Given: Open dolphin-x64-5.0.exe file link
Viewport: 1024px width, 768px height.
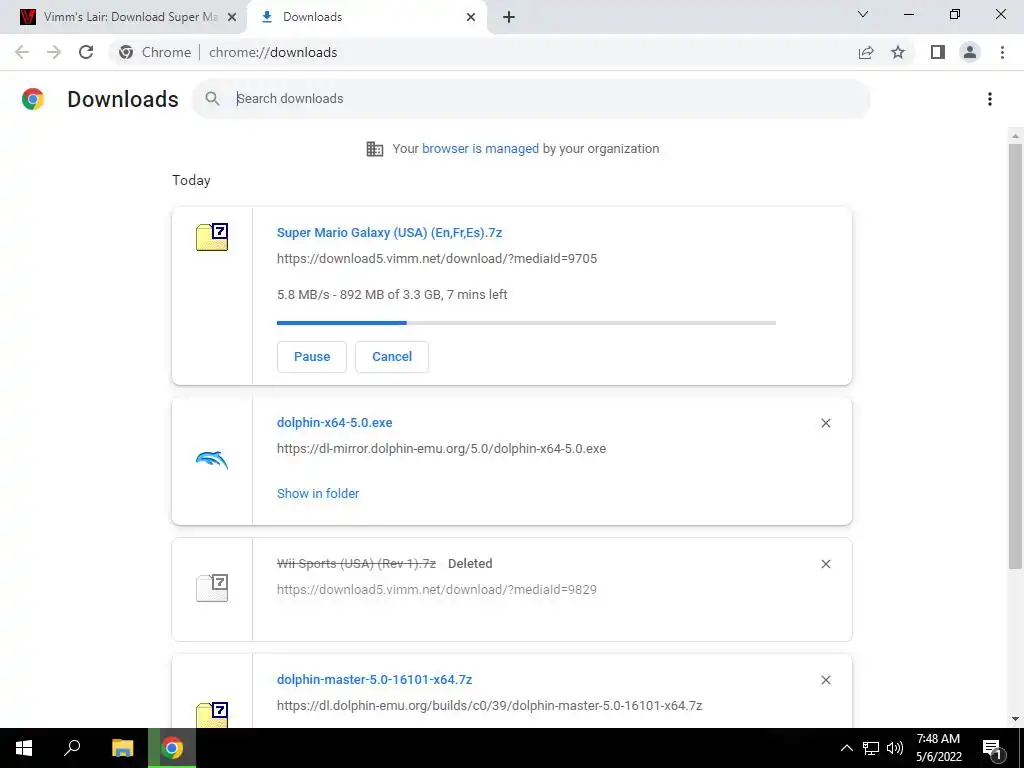Looking at the screenshot, I should [x=334, y=423].
